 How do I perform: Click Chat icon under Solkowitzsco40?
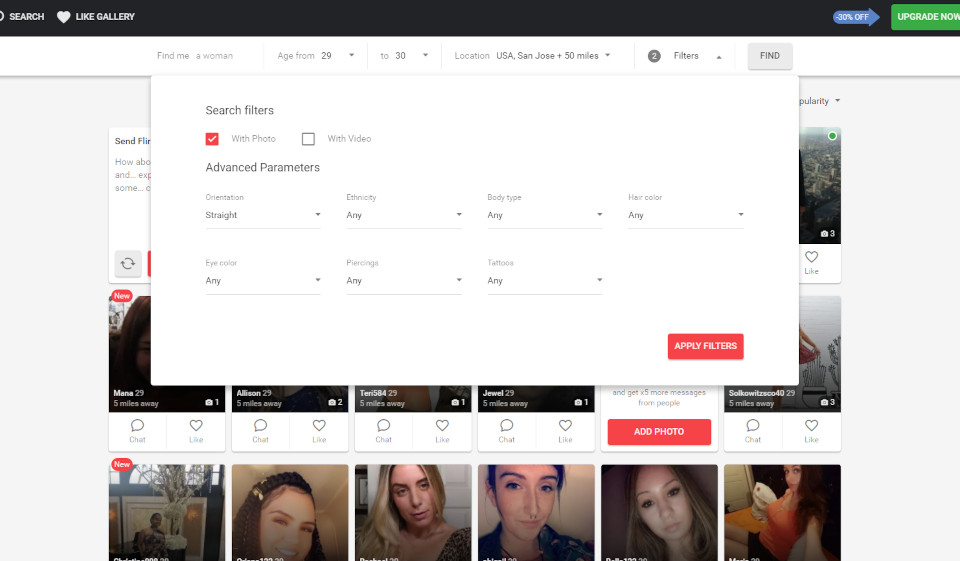pyautogui.click(x=753, y=430)
